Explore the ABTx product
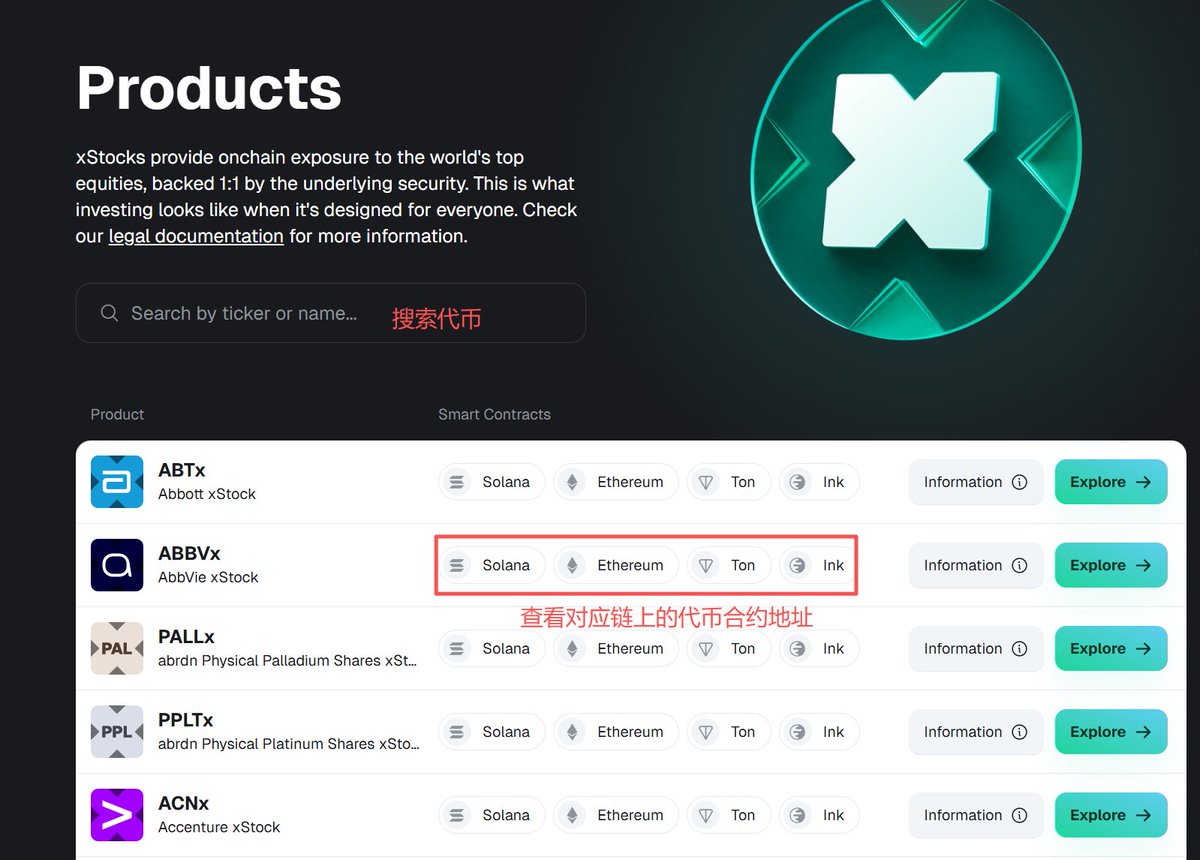Screen dimensions: 1200x860 pyautogui.click(x=1110, y=482)
